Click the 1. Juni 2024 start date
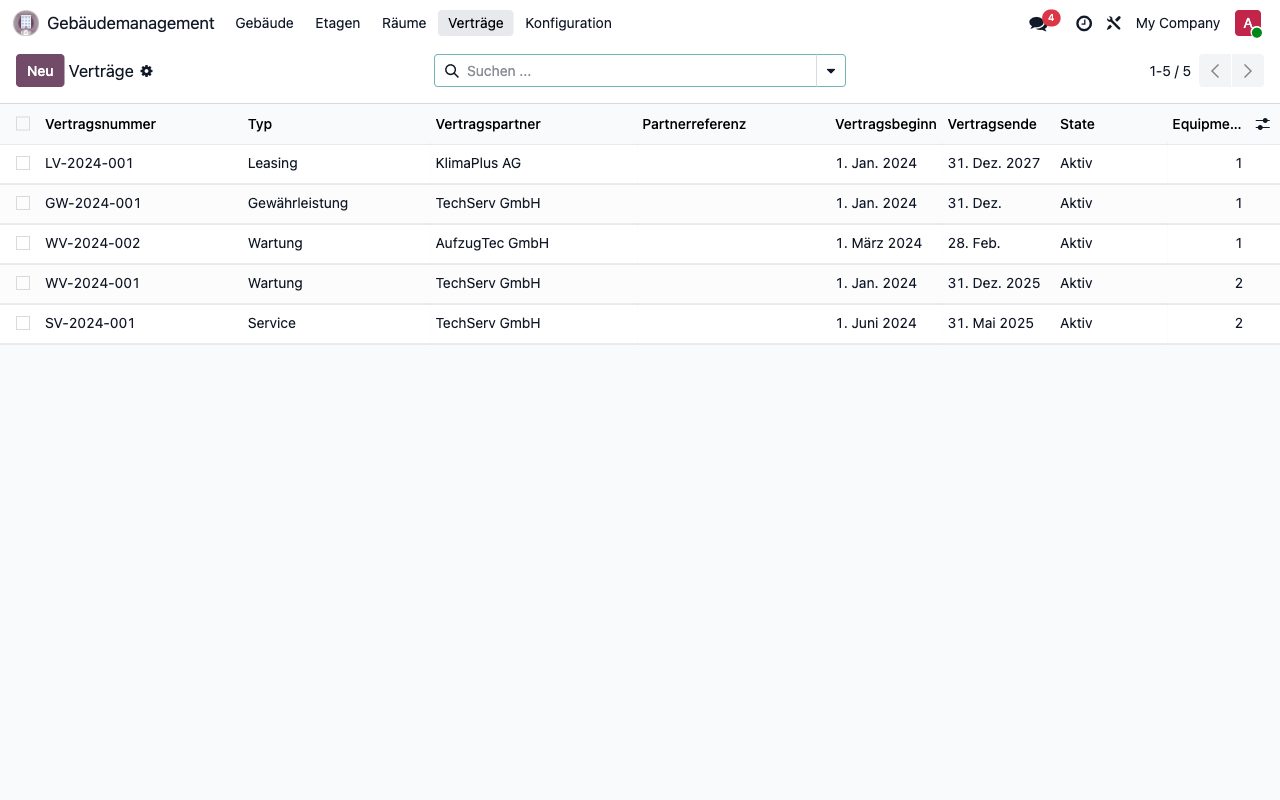 (876, 323)
